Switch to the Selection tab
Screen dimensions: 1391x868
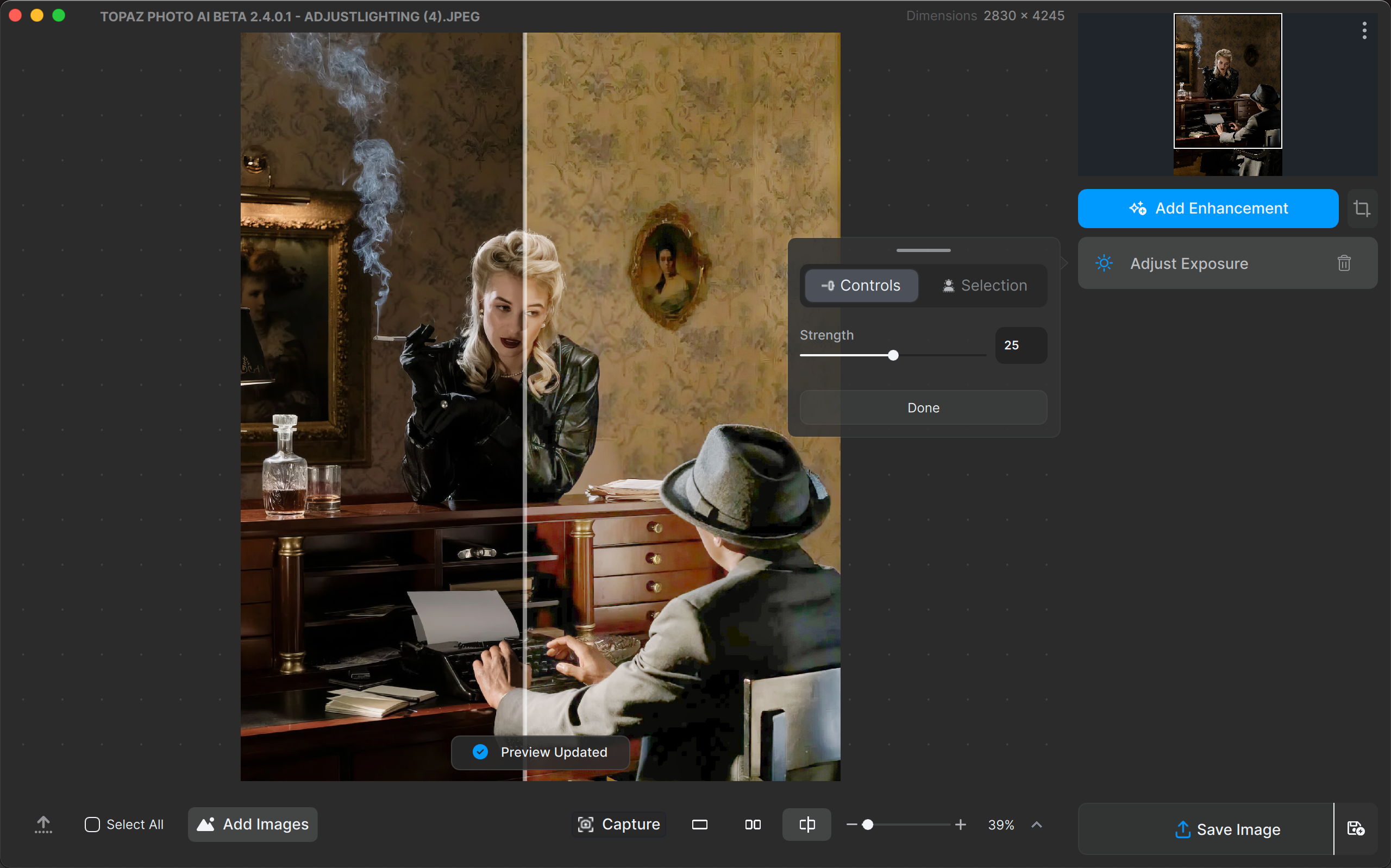[984, 286]
